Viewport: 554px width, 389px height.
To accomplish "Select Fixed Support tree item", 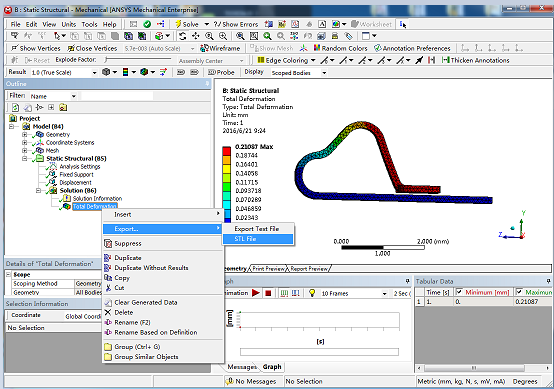I will point(76,175).
